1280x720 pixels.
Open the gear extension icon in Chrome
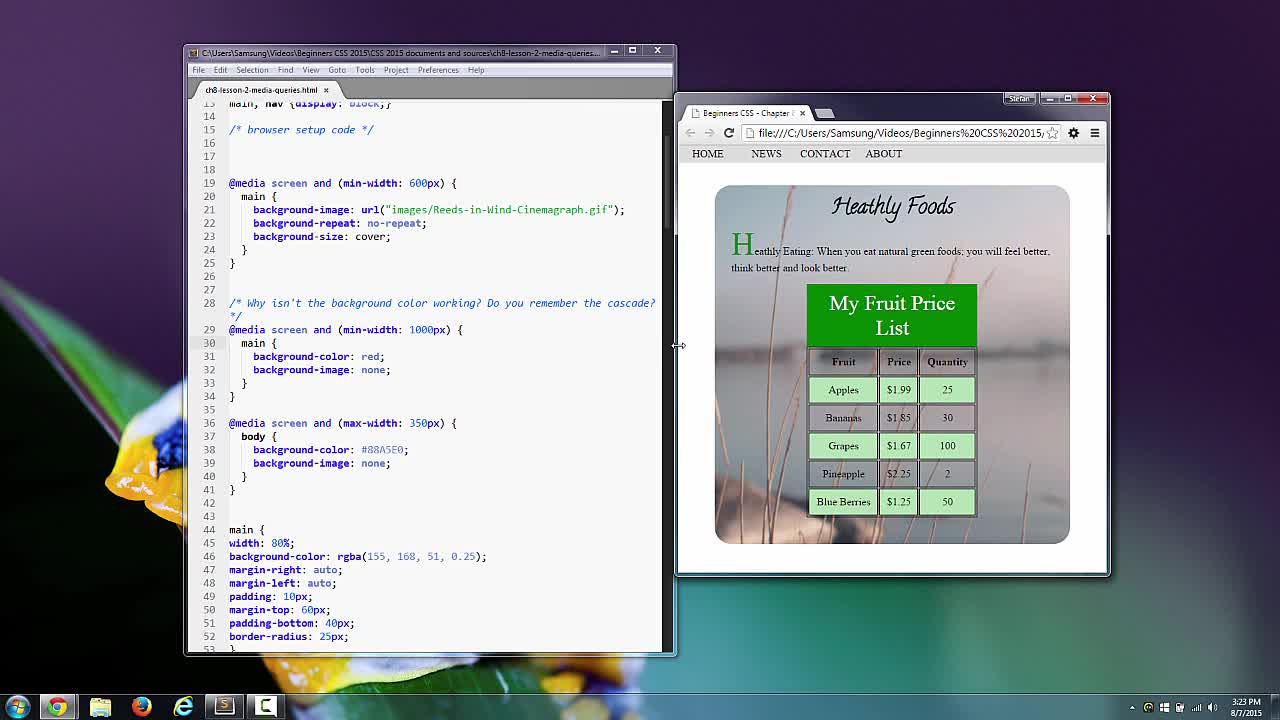pos(1074,133)
